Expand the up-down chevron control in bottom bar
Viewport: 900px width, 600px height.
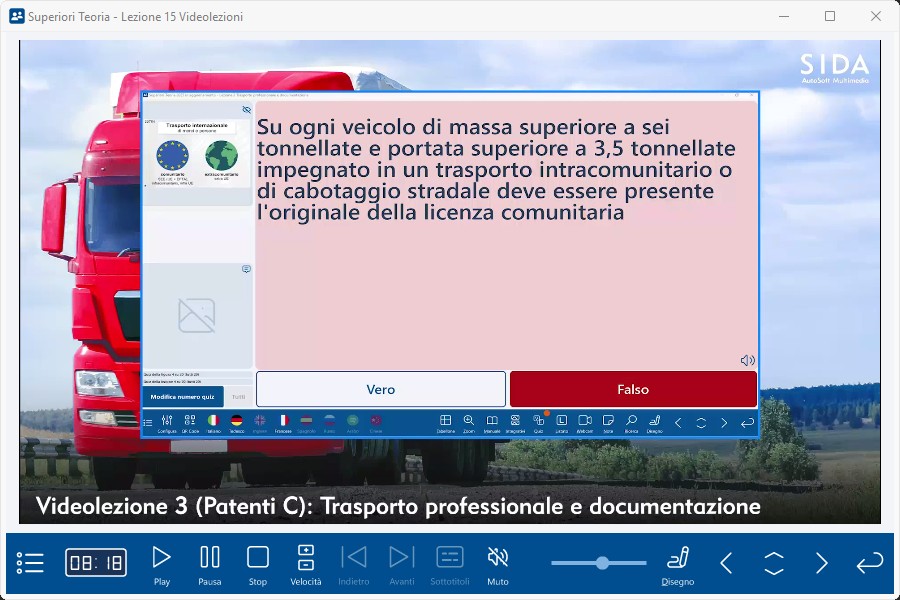(x=773, y=563)
